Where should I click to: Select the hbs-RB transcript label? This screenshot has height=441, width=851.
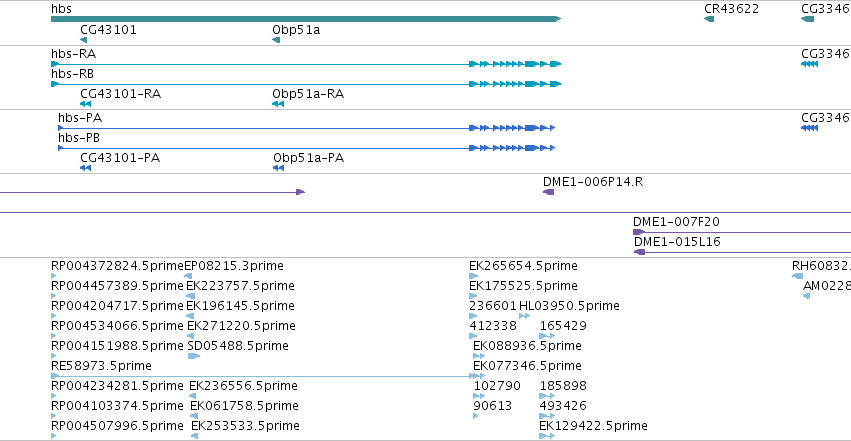(x=72, y=74)
